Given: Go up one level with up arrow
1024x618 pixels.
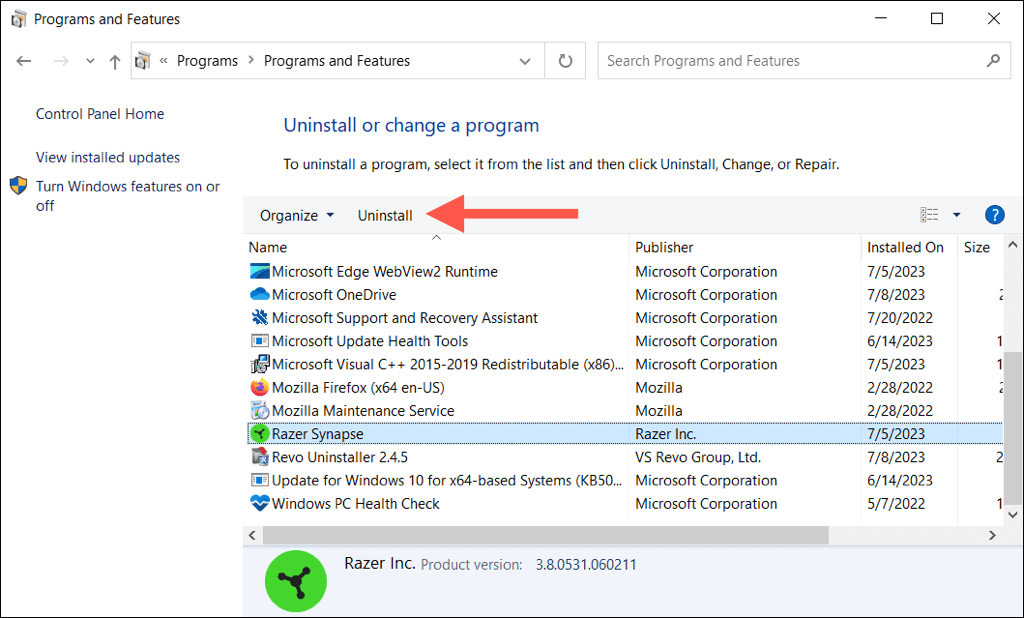Looking at the screenshot, I should tap(115, 61).
